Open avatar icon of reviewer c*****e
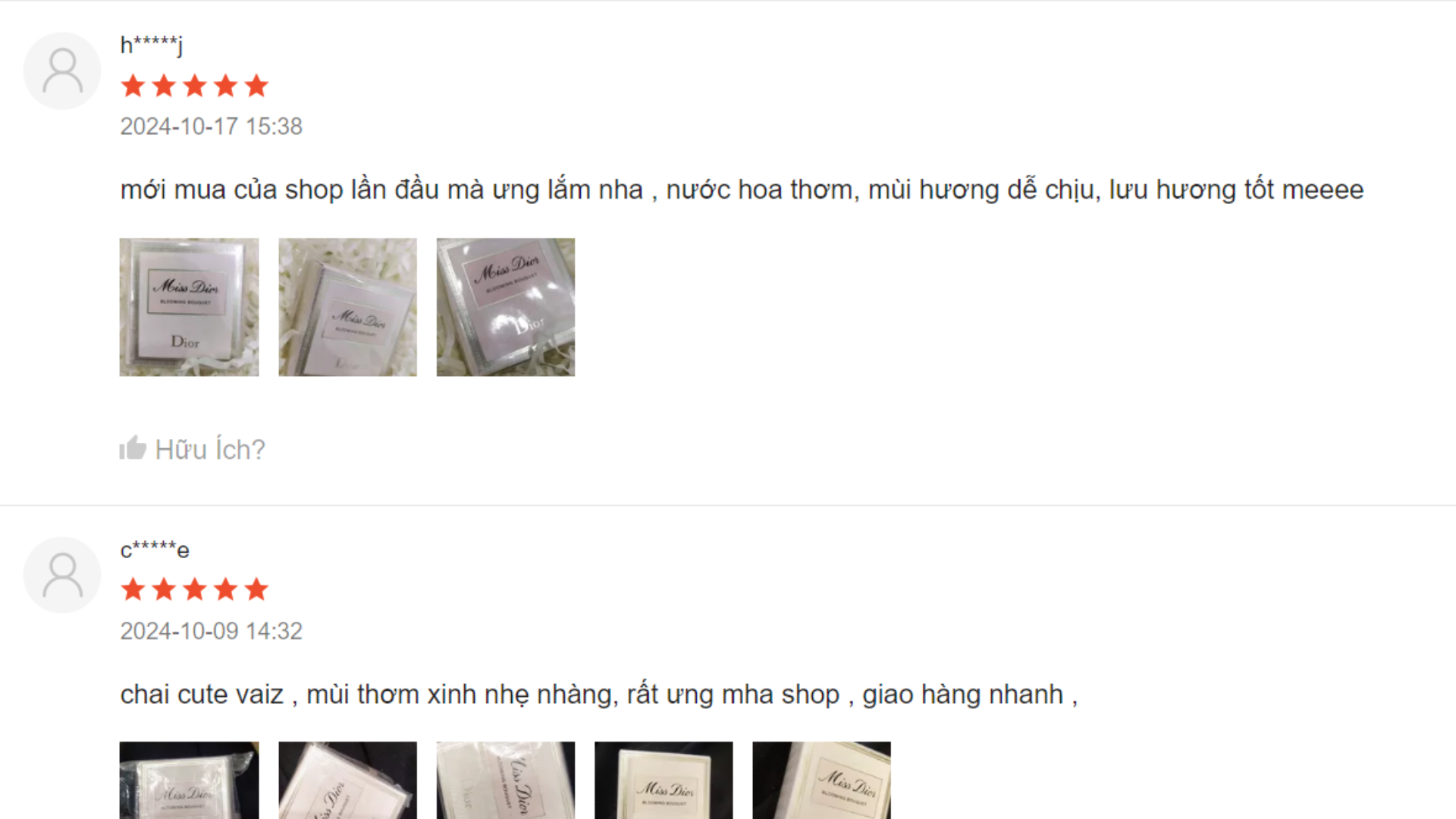The width and height of the screenshot is (1456, 819). tap(62, 575)
